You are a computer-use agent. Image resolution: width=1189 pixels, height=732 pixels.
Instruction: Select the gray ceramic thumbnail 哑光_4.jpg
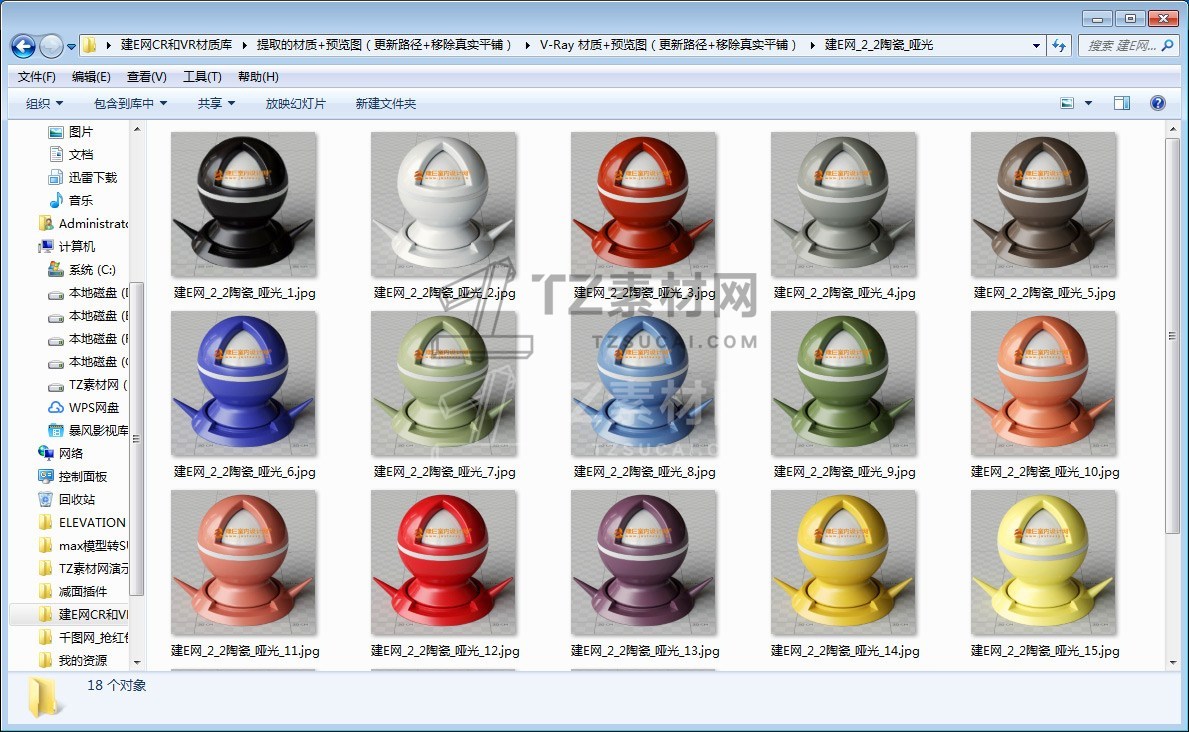(843, 204)
